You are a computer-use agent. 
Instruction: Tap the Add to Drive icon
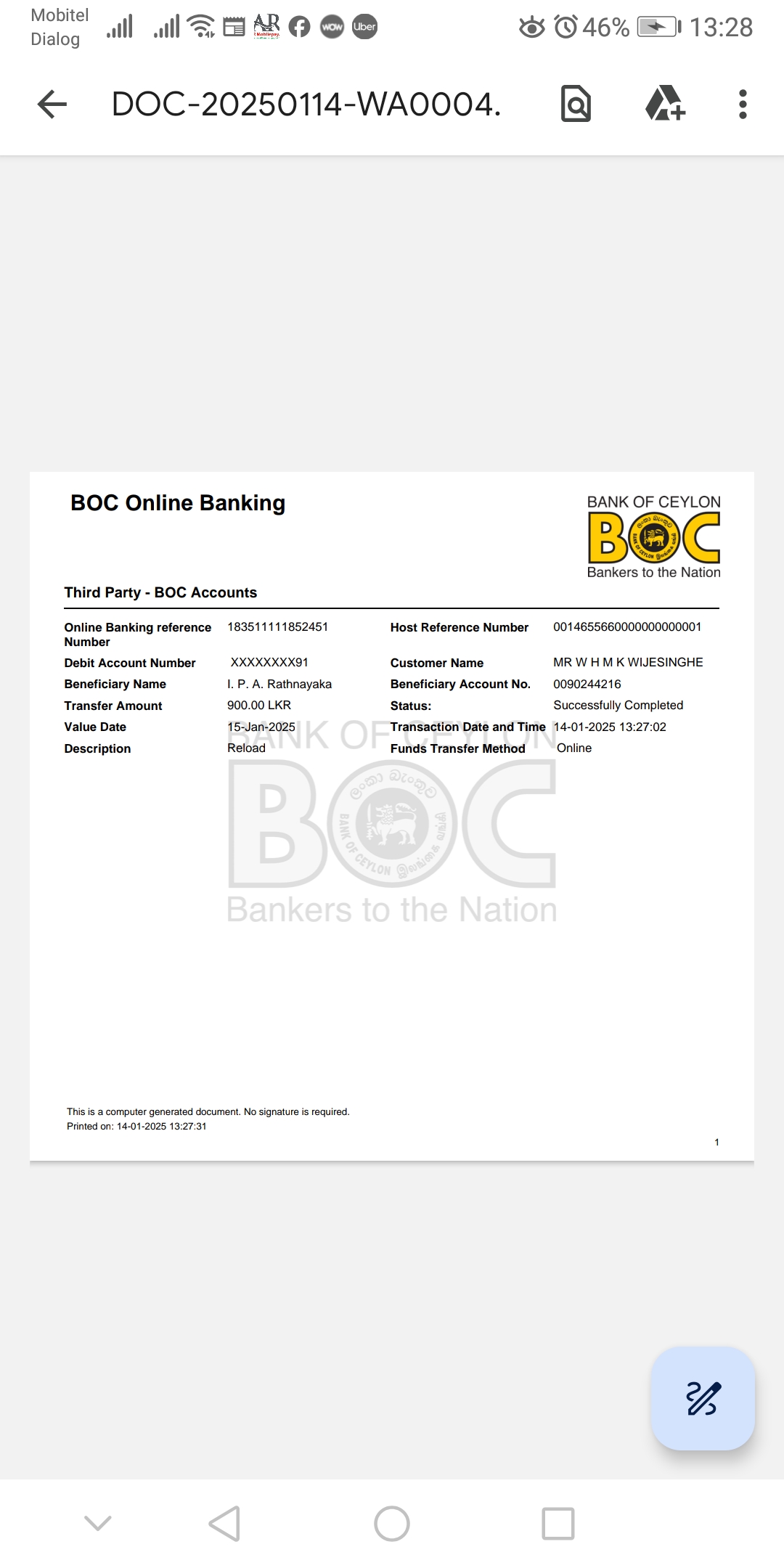coord(665,105)
